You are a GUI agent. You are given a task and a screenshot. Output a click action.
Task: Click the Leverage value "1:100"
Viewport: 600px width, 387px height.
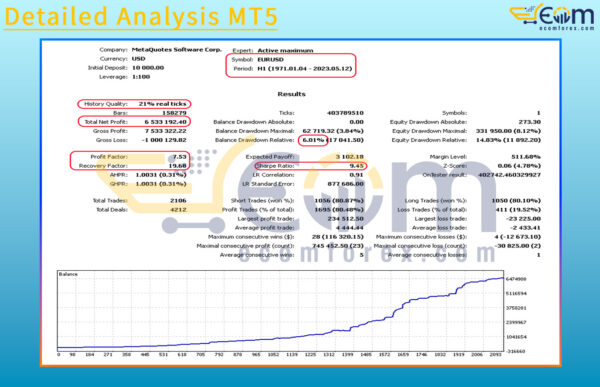141,77
